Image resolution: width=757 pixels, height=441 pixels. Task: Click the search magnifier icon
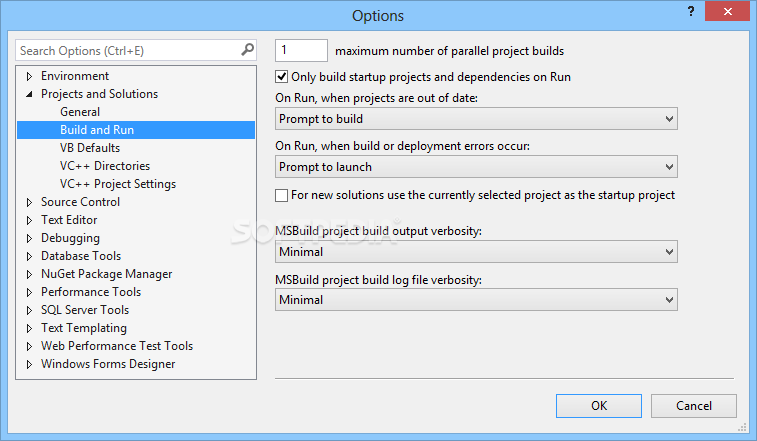[247, 49]
